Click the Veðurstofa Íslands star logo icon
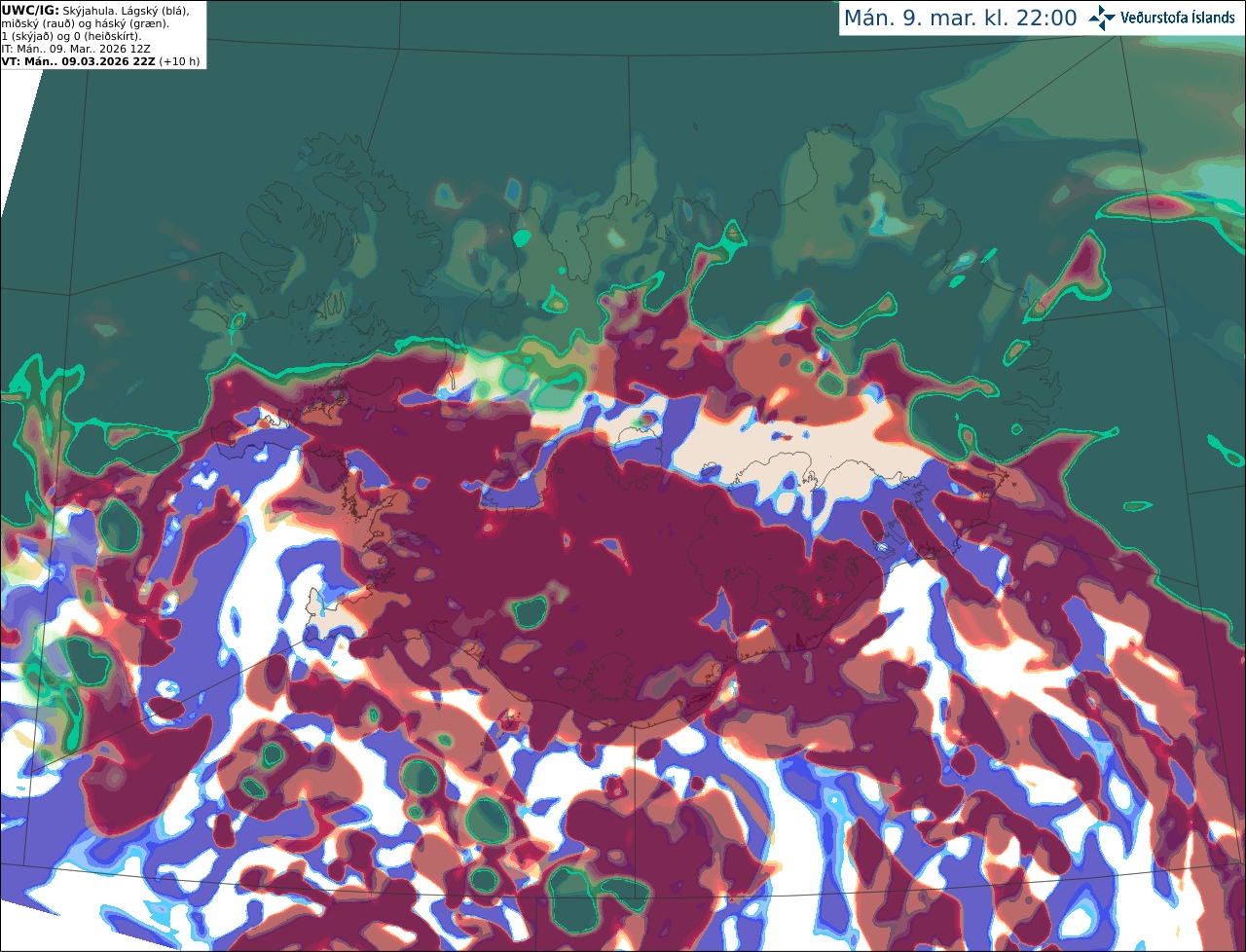The image size is (1246, 952). (x=1102, y=18)
